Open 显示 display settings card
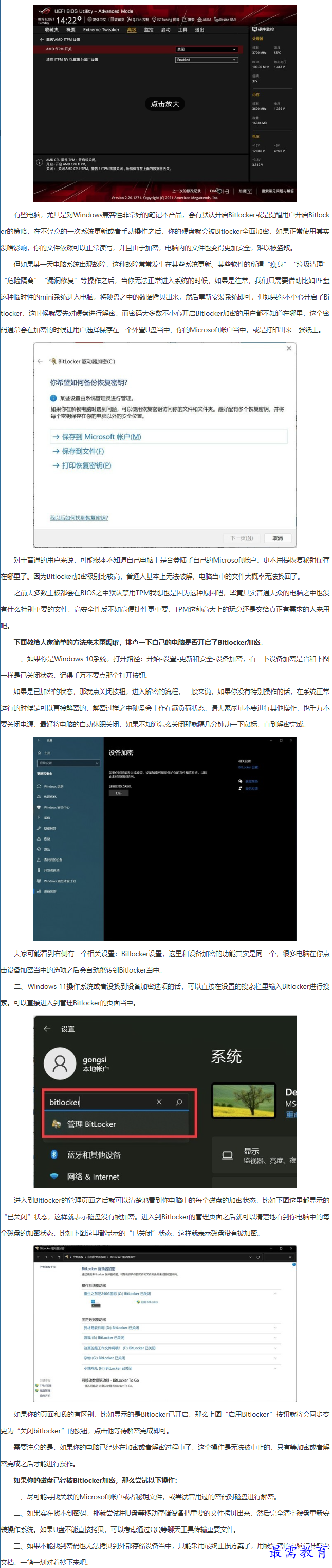Screen dimensions: 332x1568 point(254,1155)
